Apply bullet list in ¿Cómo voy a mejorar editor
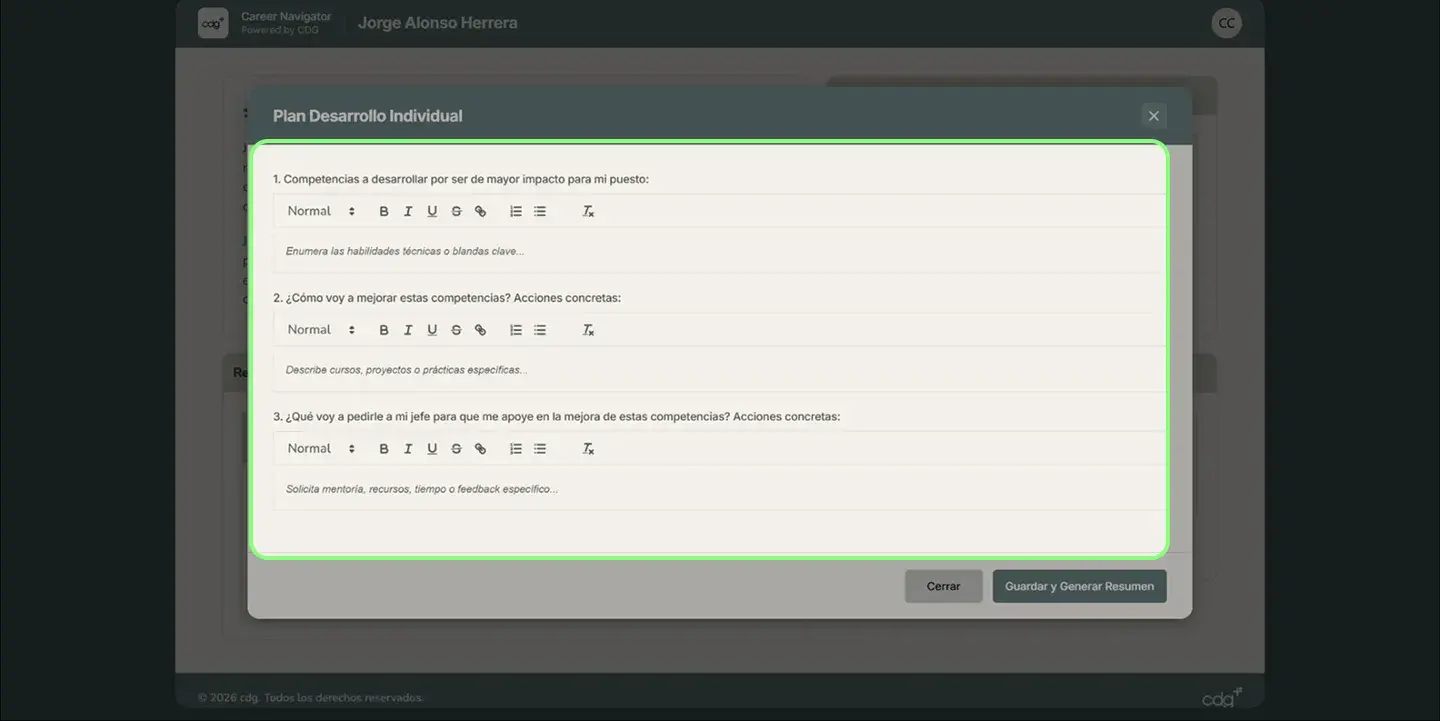 click(x=540, y=330)
